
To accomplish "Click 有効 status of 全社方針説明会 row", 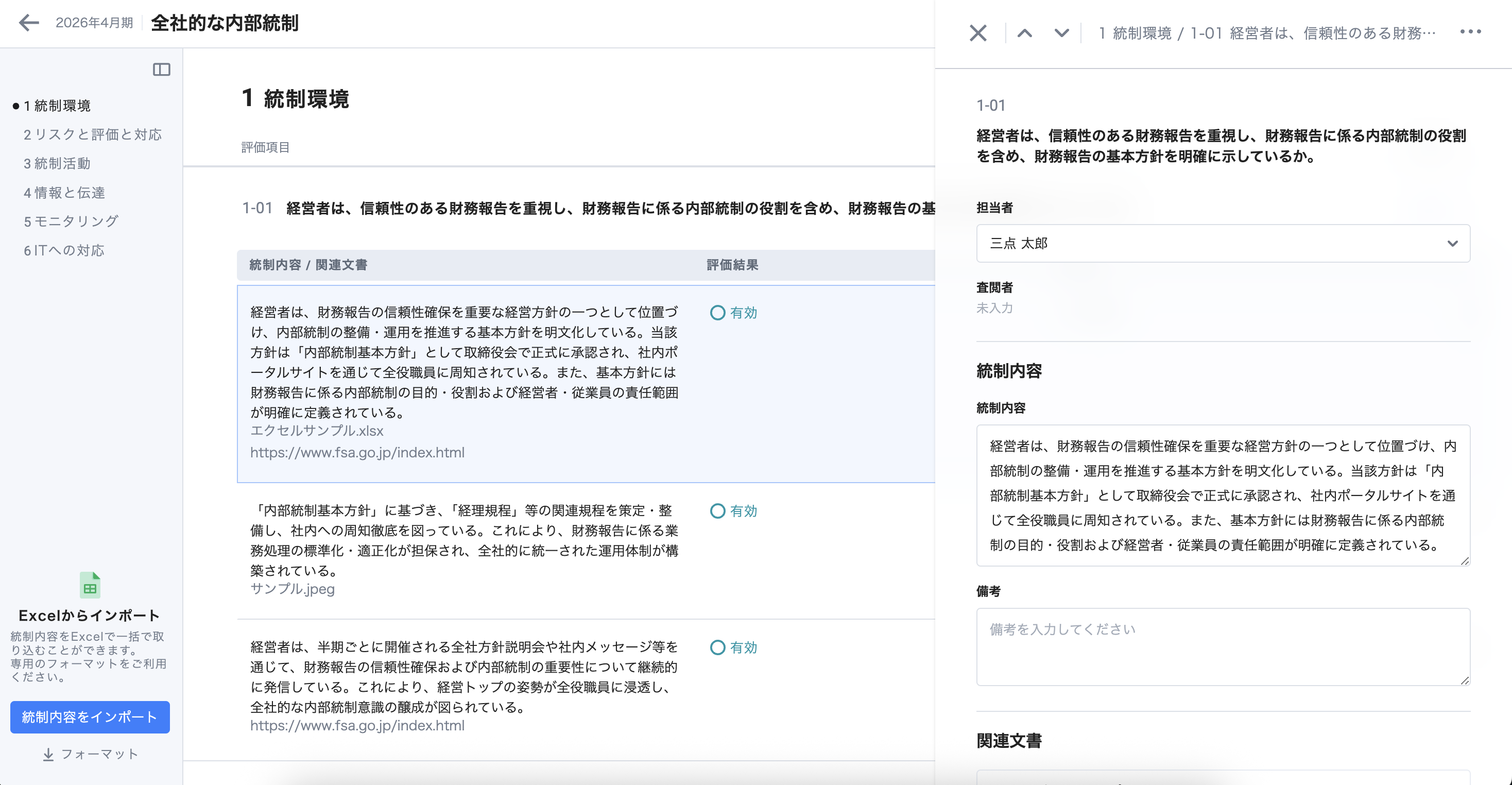I will coord(734,647).
